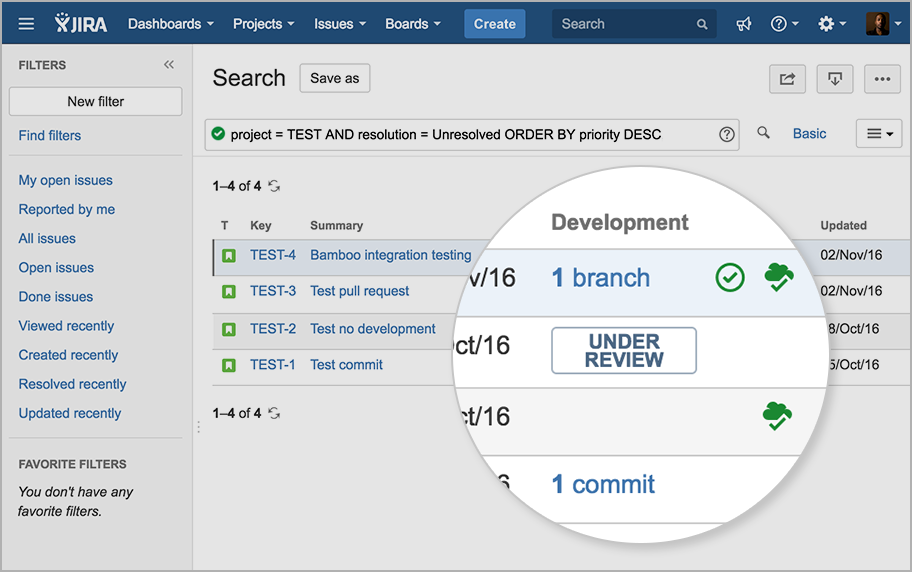
Task: Click the JQL syntax help question icon
Action: (727, 135)
